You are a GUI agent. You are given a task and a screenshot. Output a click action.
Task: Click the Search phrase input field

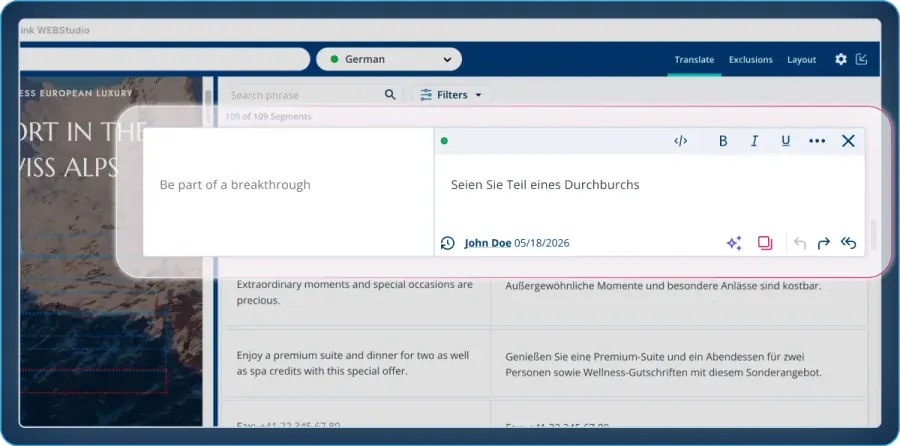[x=304, y=95]
